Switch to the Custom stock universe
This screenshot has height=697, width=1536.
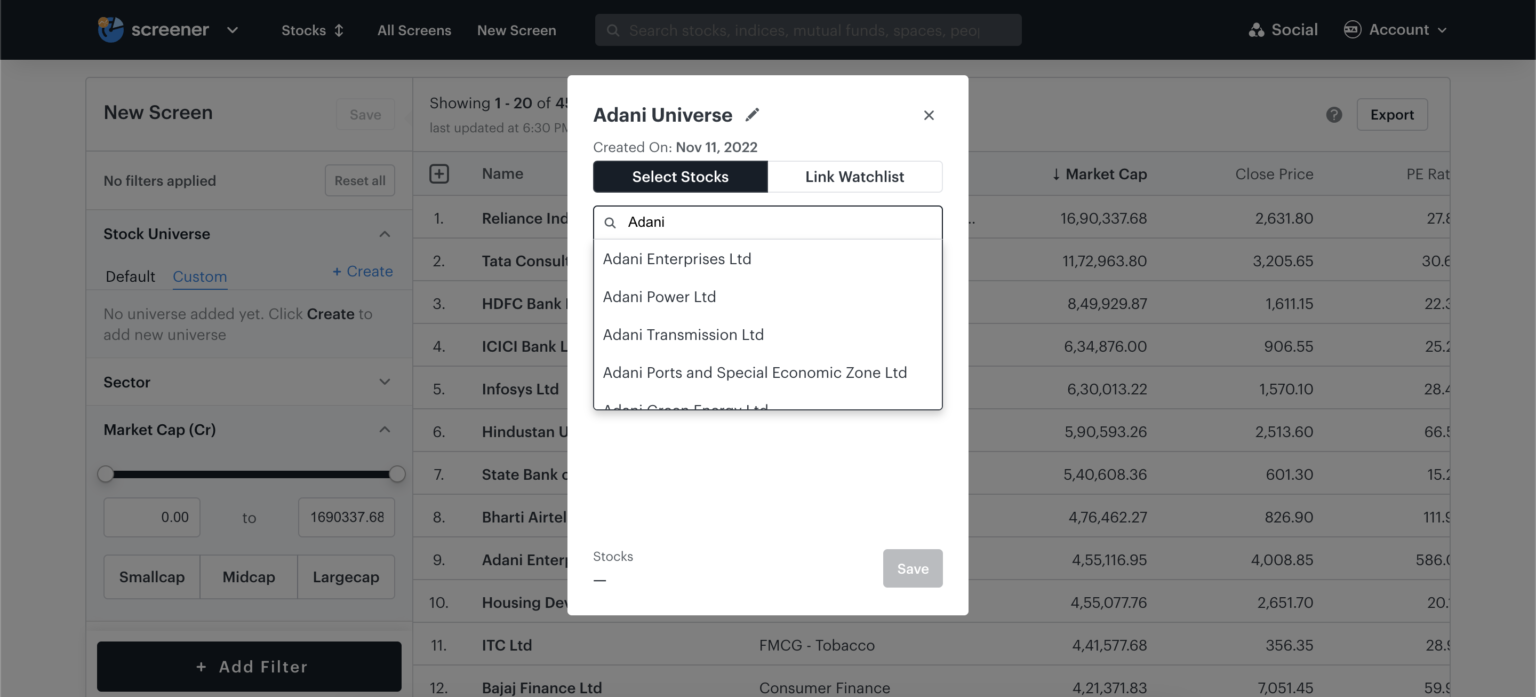(x=199, y=277)
